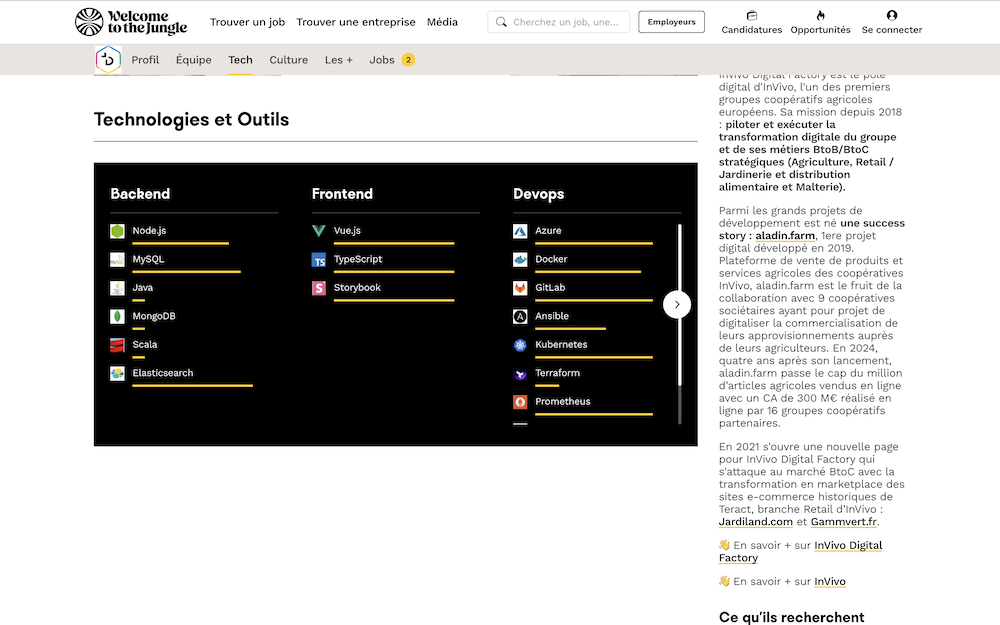Click the Devops list vertical scrollbar
The height and width of the screenshot is (625, 1000).
coord(680,320)
